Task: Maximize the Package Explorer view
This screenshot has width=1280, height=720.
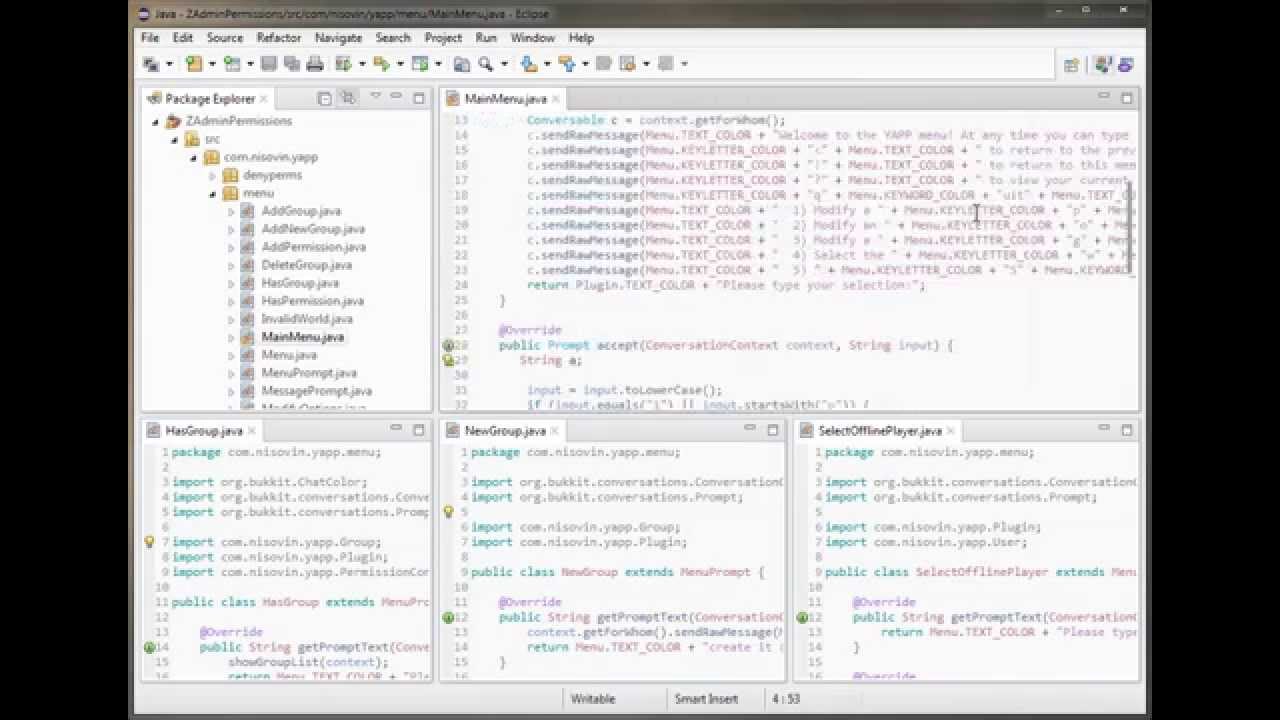Action: (x=419, y=98)
